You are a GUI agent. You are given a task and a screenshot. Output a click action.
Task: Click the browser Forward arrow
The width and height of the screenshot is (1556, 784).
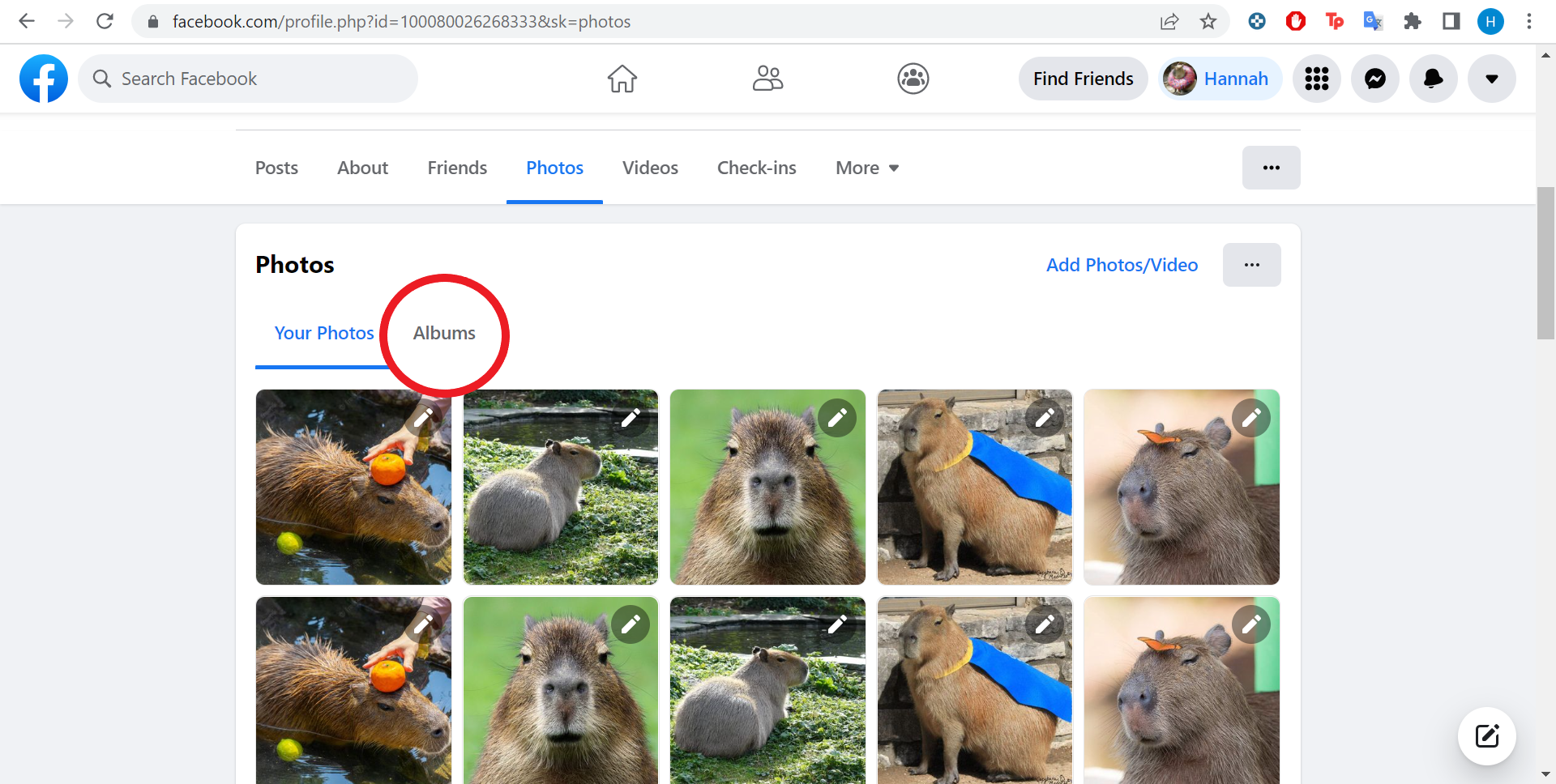tap(66, 21)
